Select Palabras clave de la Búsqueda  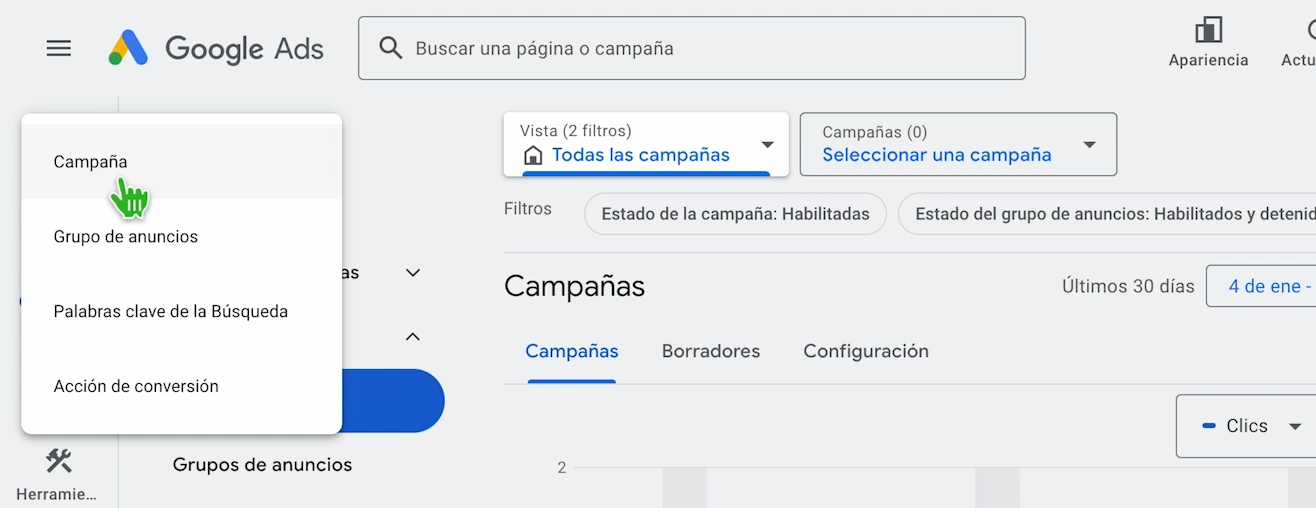click(x=171, y=312)
